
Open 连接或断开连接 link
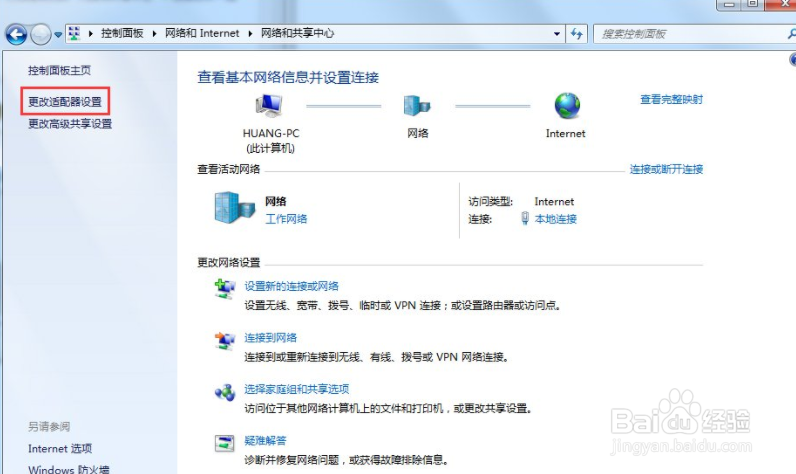666,169
